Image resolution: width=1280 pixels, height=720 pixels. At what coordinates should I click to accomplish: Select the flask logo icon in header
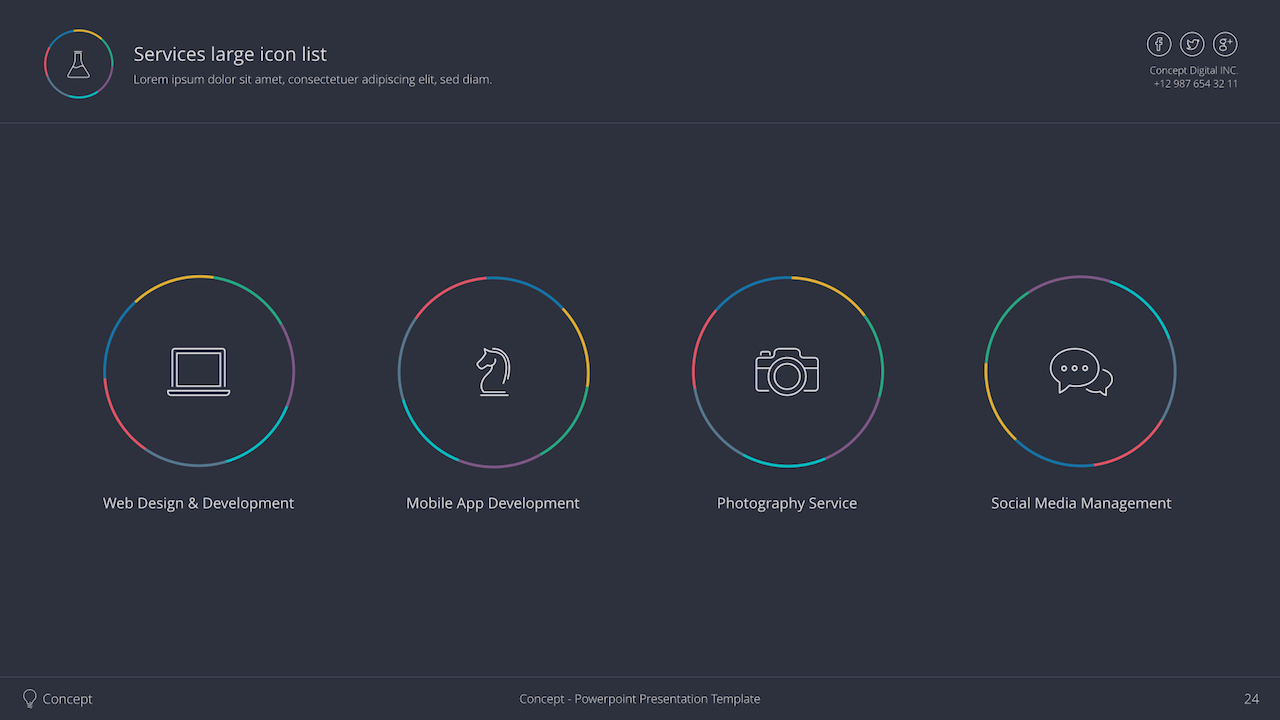[78, 63]
